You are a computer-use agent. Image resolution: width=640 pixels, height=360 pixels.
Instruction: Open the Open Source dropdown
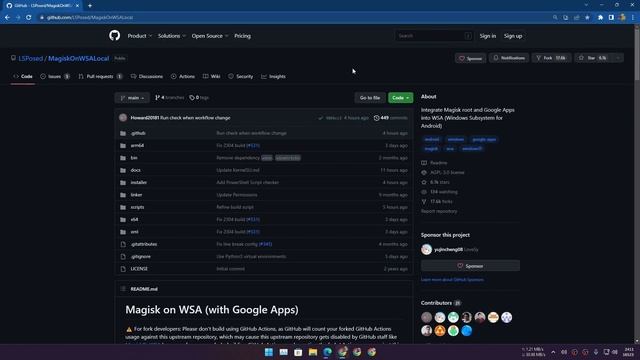(210, 36)
